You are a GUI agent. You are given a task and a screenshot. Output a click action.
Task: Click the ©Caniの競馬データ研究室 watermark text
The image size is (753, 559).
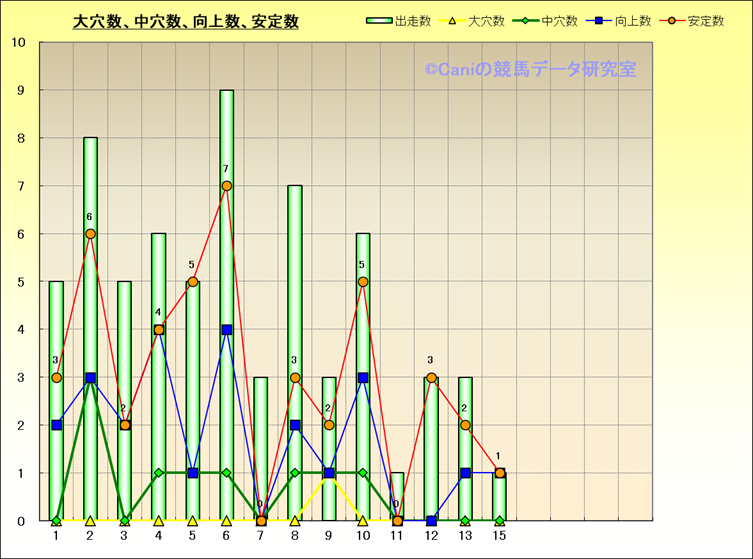click(530, 70)
